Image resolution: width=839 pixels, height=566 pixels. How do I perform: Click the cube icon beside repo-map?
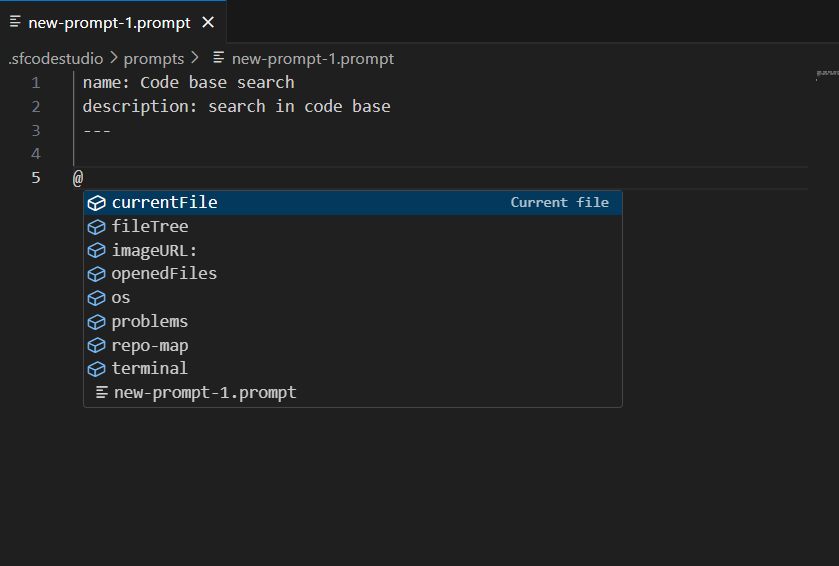97,346
